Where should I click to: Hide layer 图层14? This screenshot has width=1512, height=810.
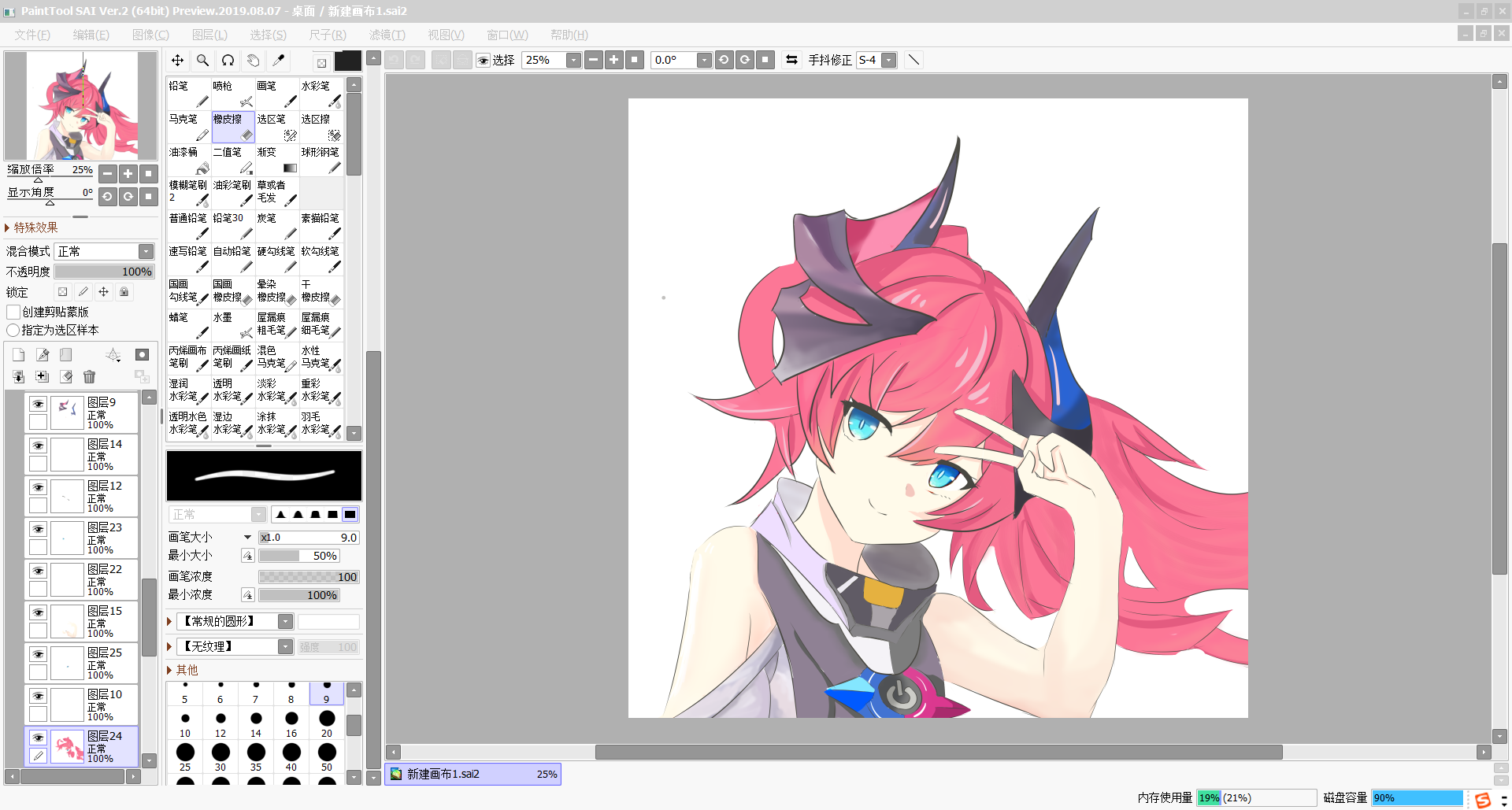click(x=38, y=446)
